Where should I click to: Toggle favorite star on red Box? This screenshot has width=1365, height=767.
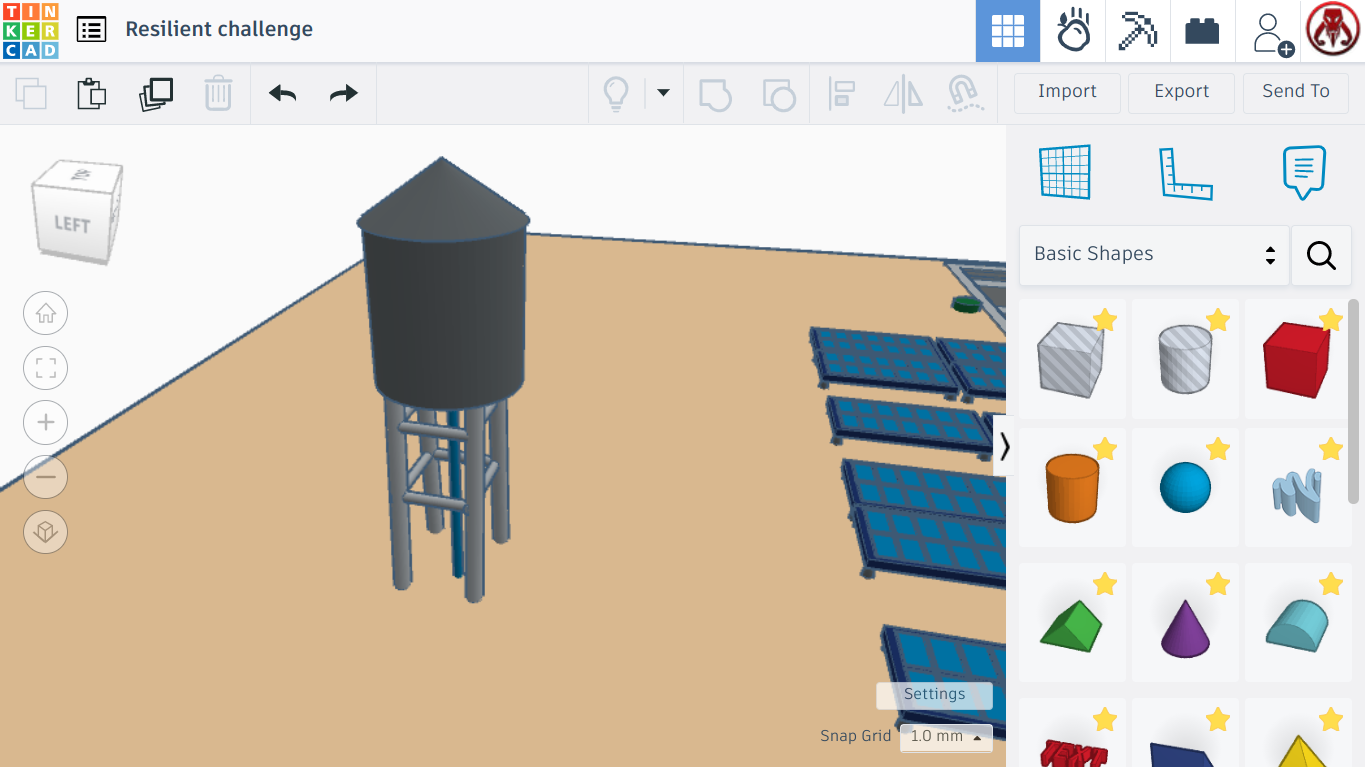(x=1331, y=320)
